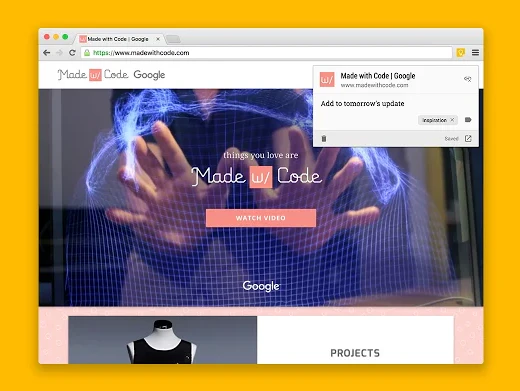The image size is (520, 391).
Task: Click the Made with Code | Google note title
Action: tap(378, 76)
